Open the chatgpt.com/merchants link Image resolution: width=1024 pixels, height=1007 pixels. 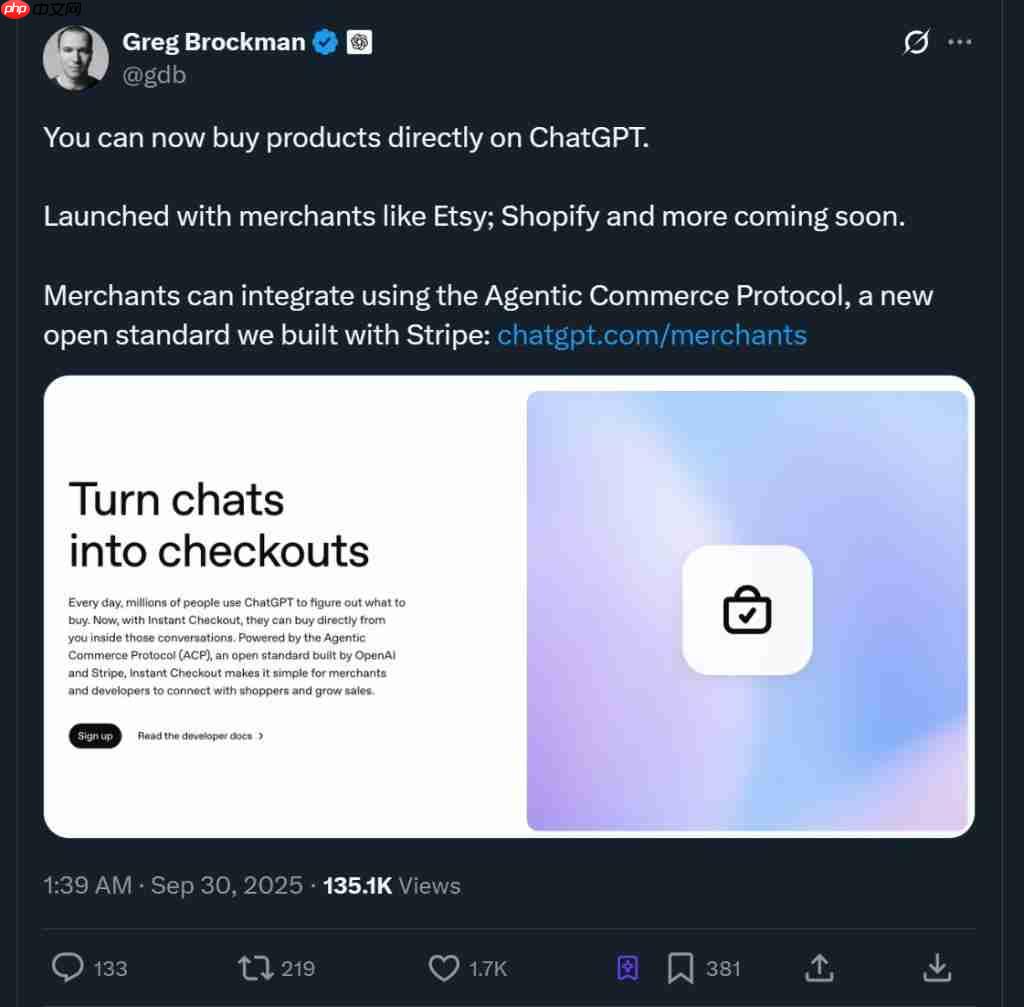tap(651, 335)
